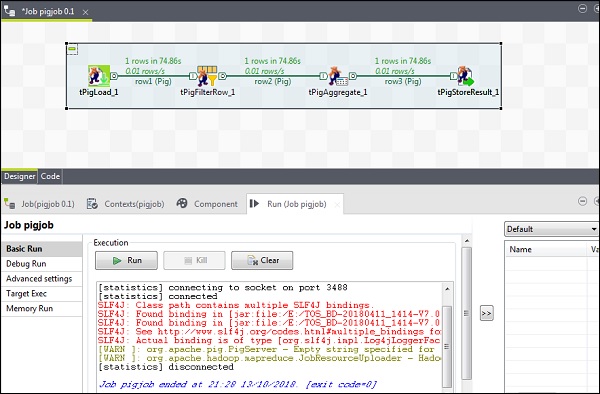The width and height of the screenshot is (600, 394).
Task: Click the console scrollbar up arrow
Action: [x=447, y=289]
